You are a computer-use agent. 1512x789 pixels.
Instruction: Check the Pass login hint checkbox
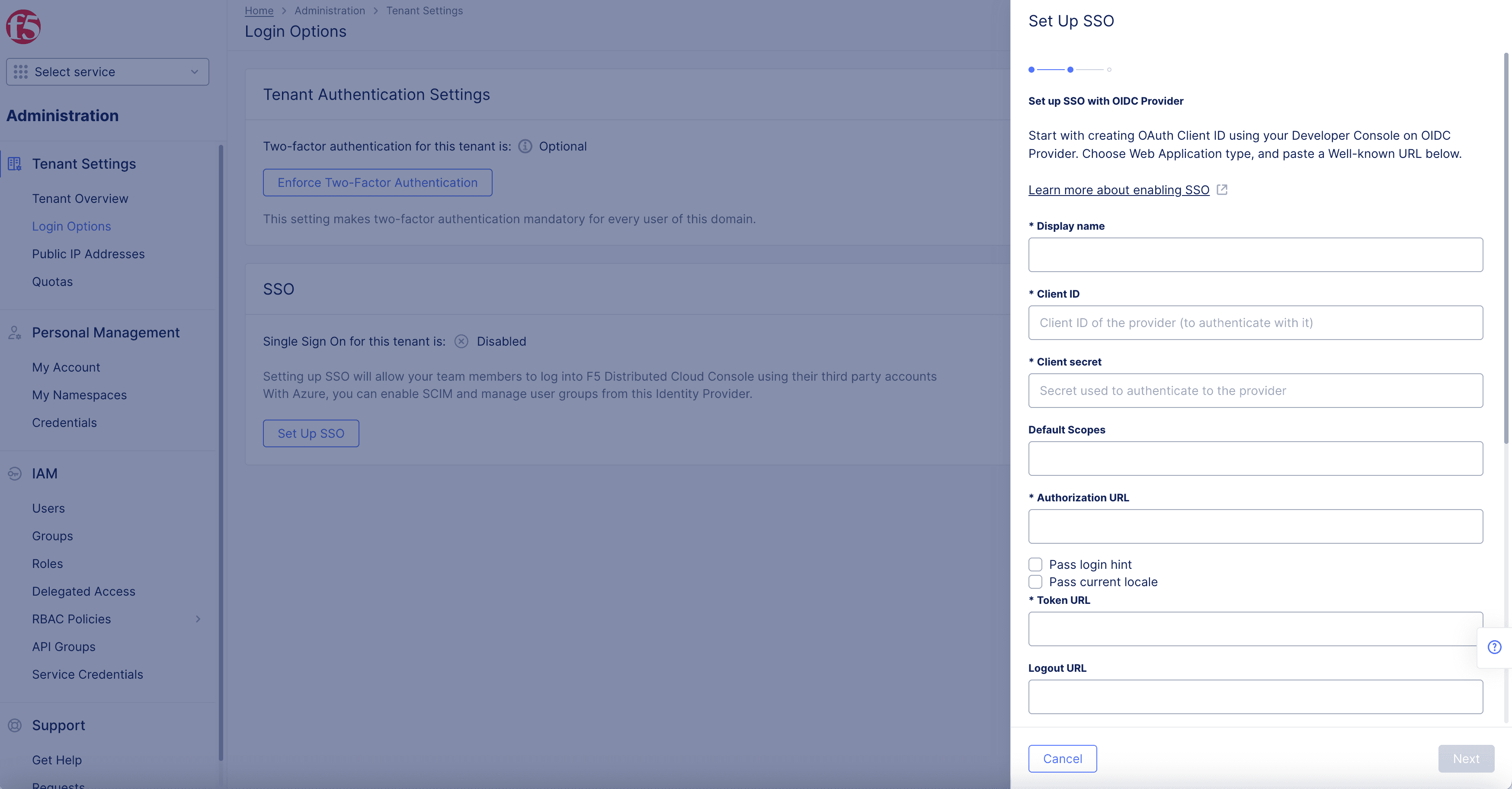(1035, 564)
